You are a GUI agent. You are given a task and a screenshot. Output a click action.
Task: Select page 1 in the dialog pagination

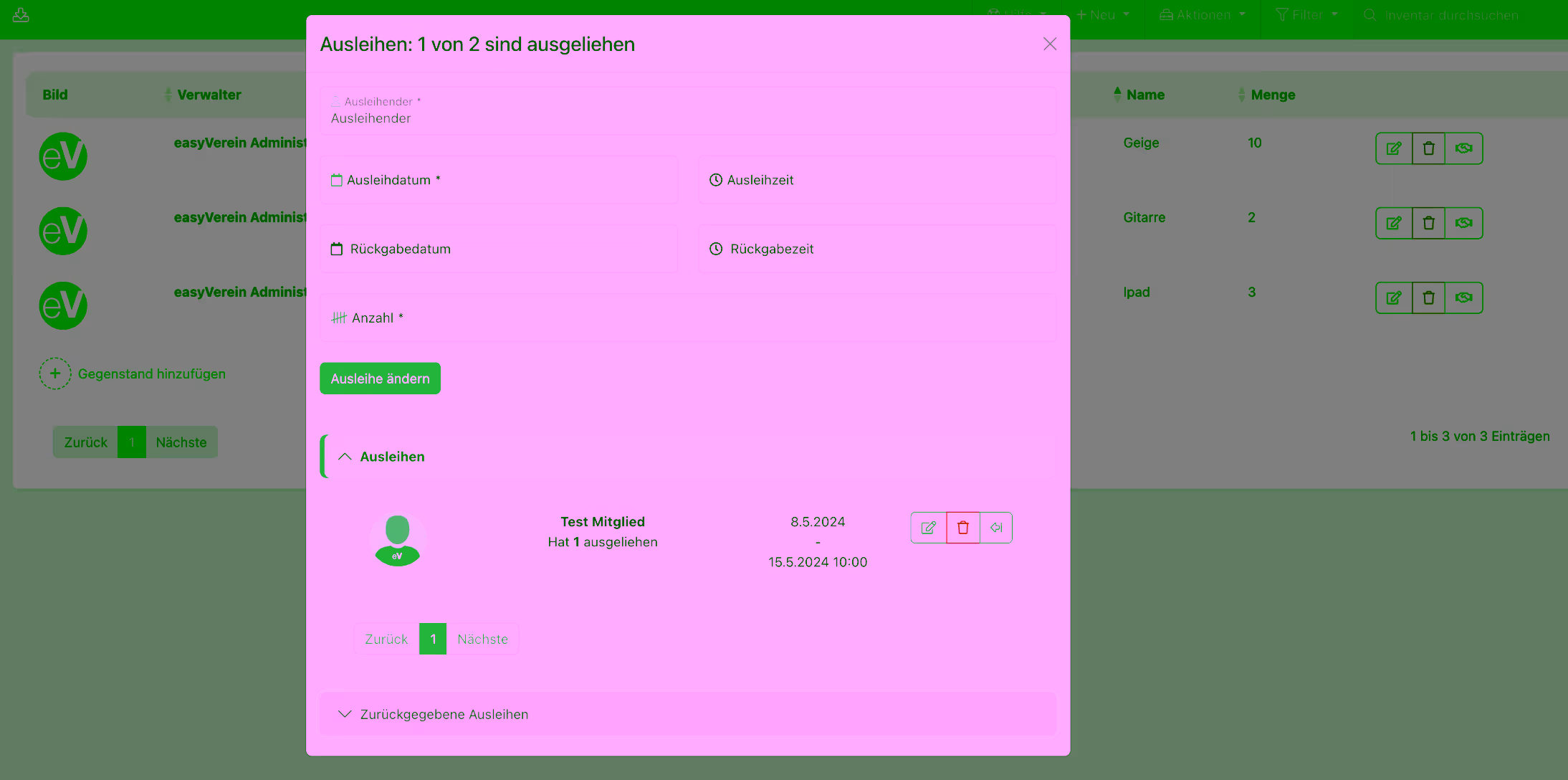click(x=433, y=639)
